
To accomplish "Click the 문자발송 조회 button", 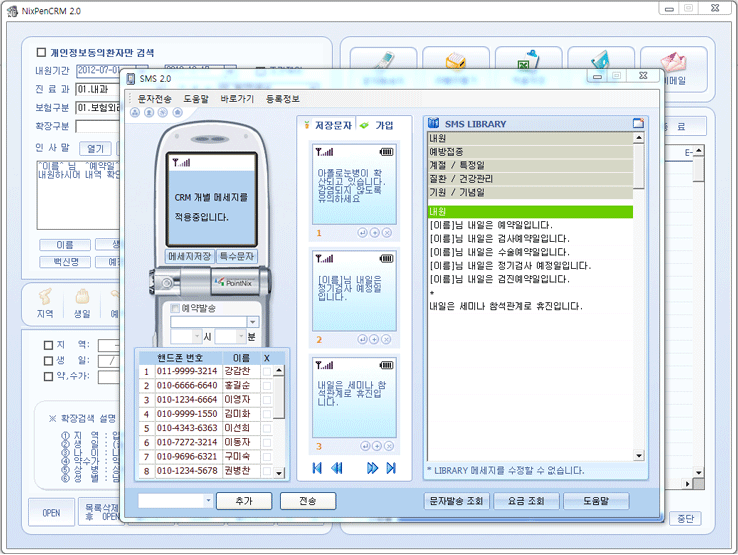I will tap(456, 501).
